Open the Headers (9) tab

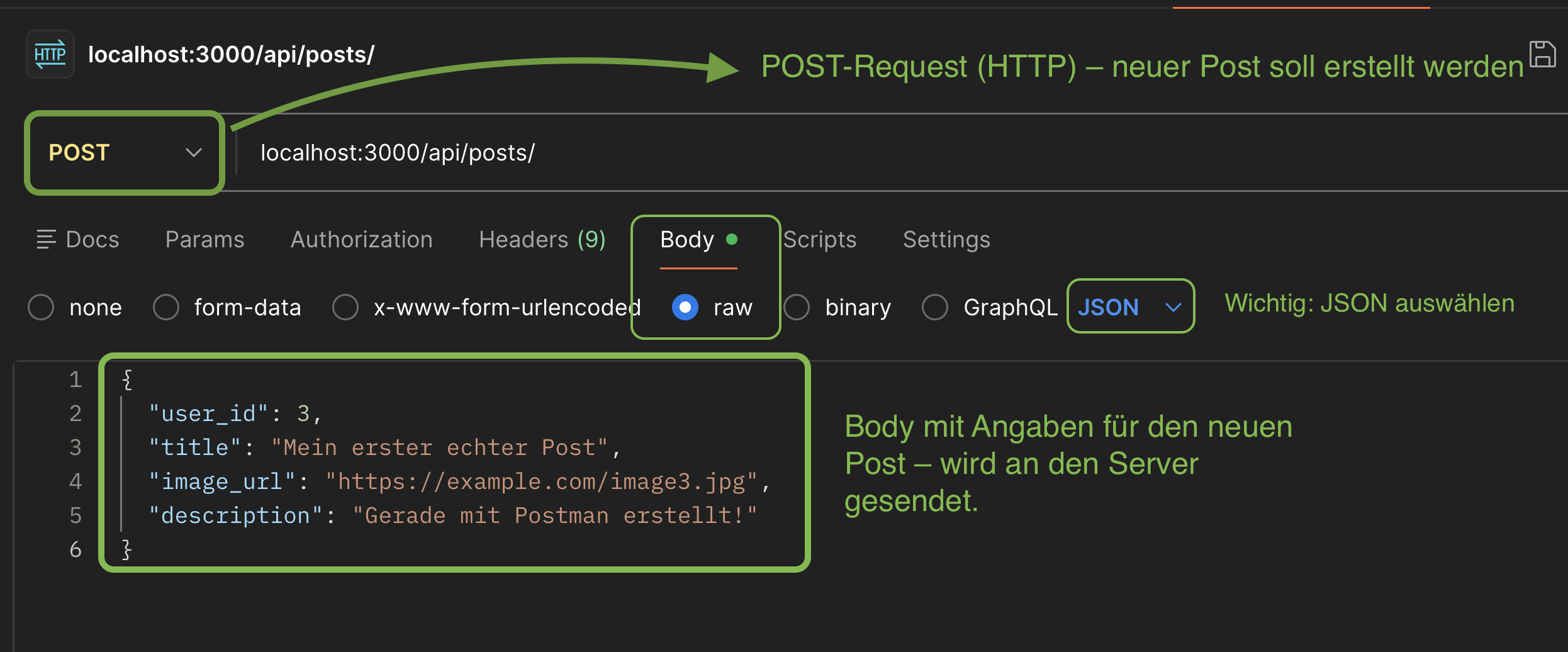pyautogui.click(x=542, y=240)
